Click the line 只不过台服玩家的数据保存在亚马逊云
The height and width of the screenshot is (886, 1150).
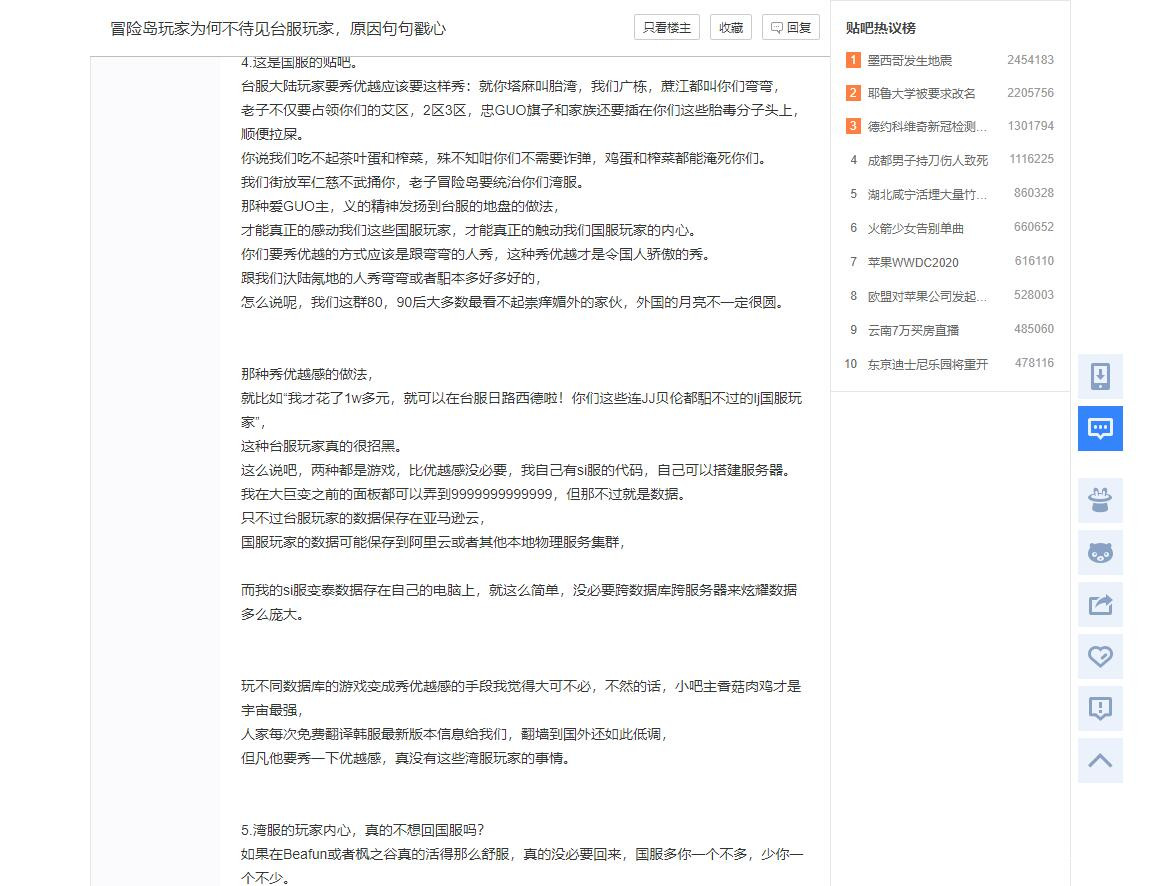[364, 519]
